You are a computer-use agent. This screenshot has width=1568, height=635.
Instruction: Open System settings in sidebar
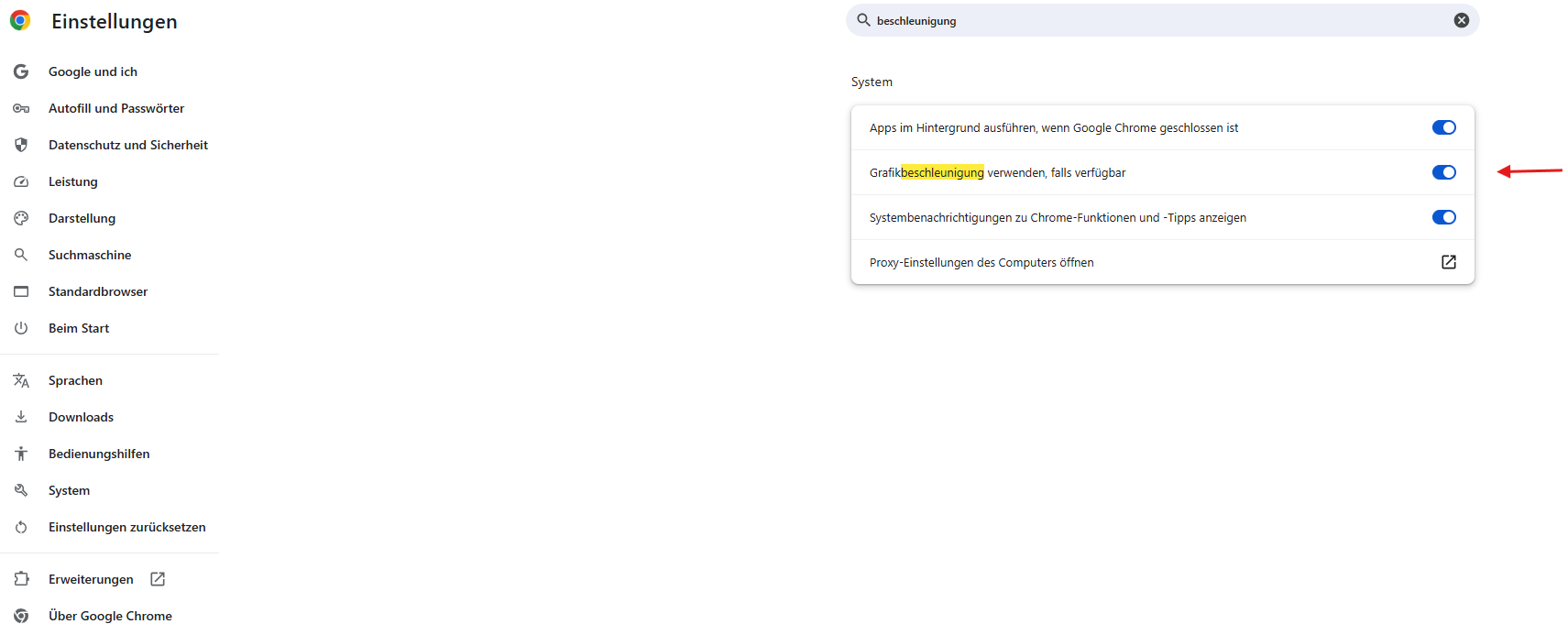[x=70, y=490]
